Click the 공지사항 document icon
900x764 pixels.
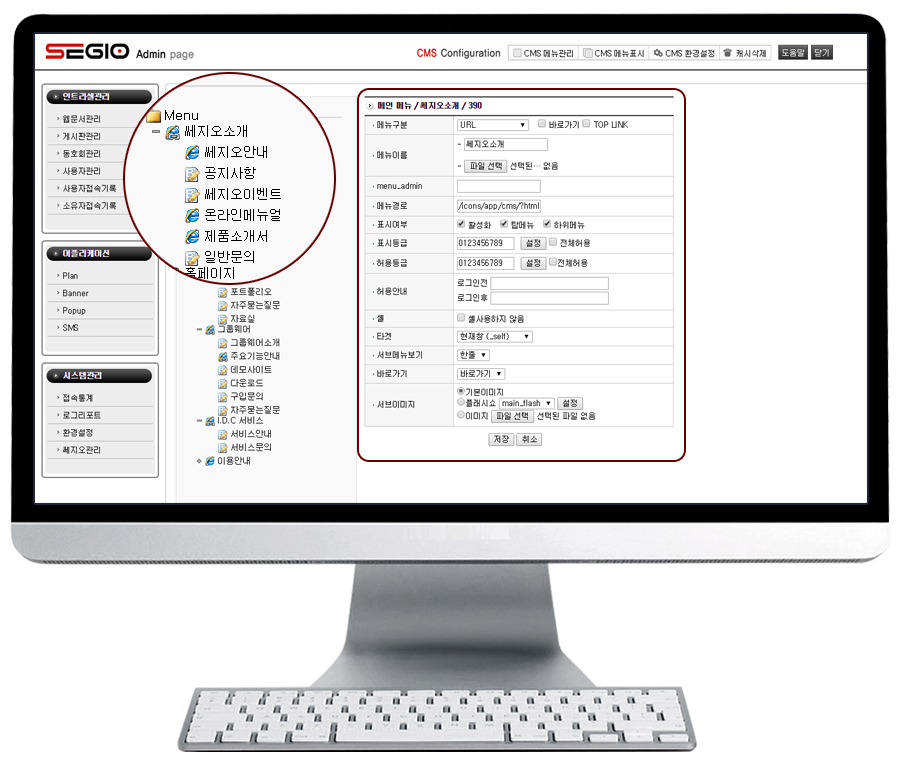(x=192, y=173)
